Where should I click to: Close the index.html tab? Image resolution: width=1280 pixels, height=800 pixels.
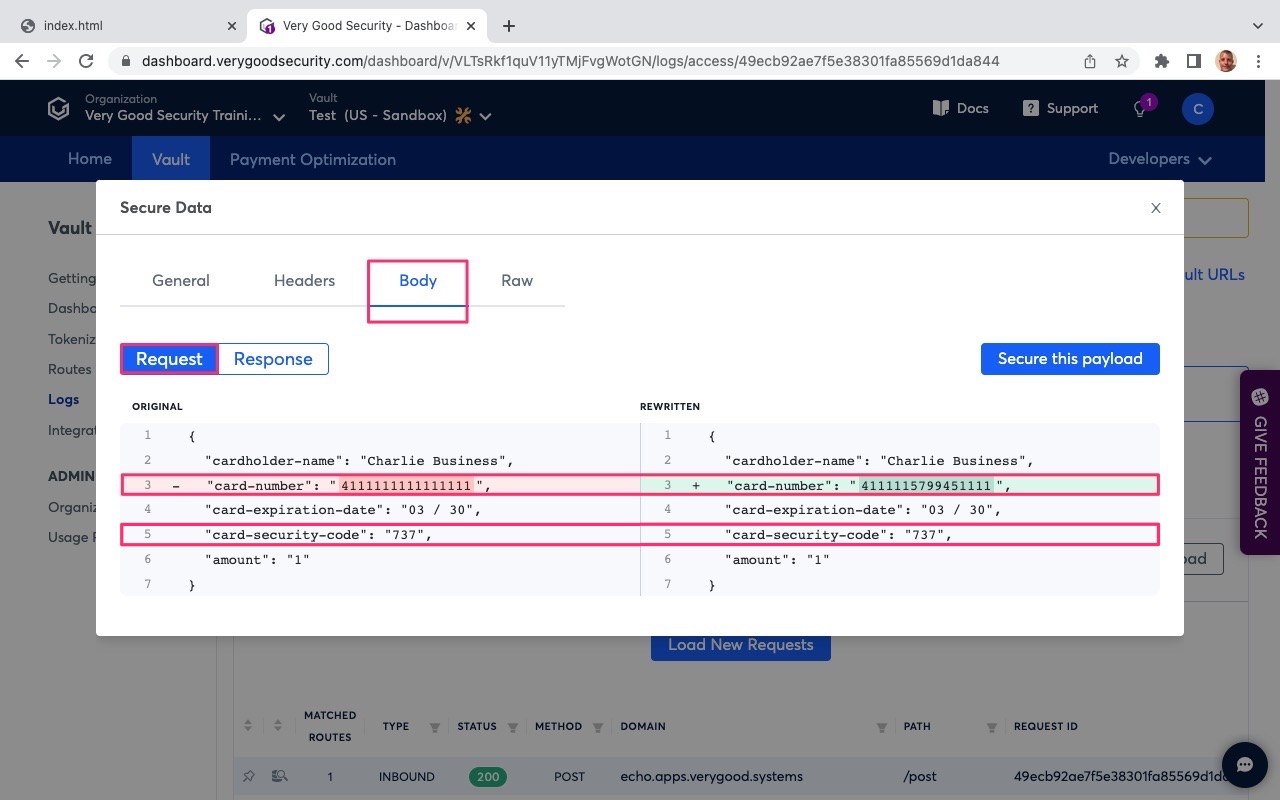click(233, 26)
